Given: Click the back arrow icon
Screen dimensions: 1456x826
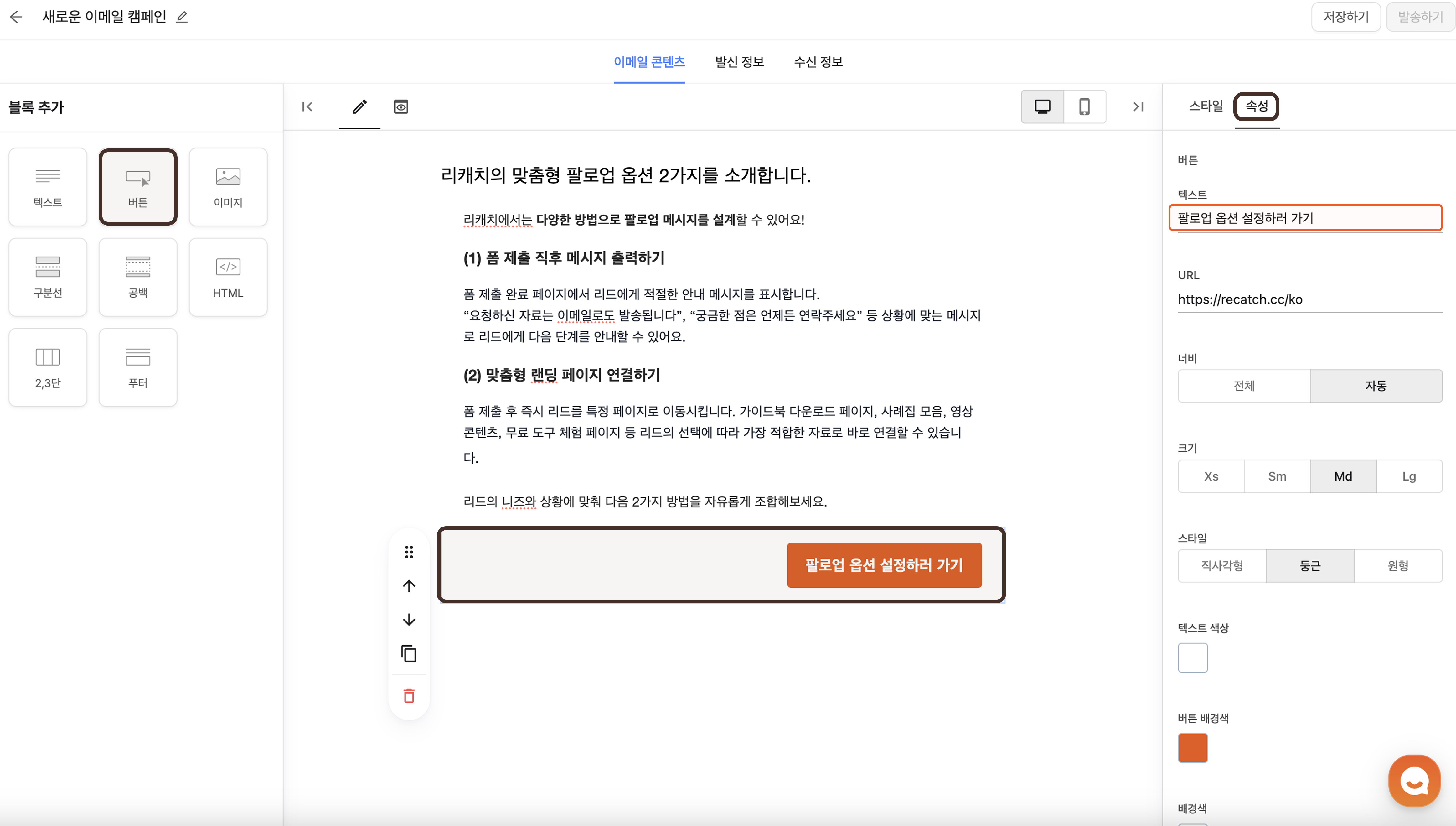Looking at the screenshot, I should (x=16, y=17).
